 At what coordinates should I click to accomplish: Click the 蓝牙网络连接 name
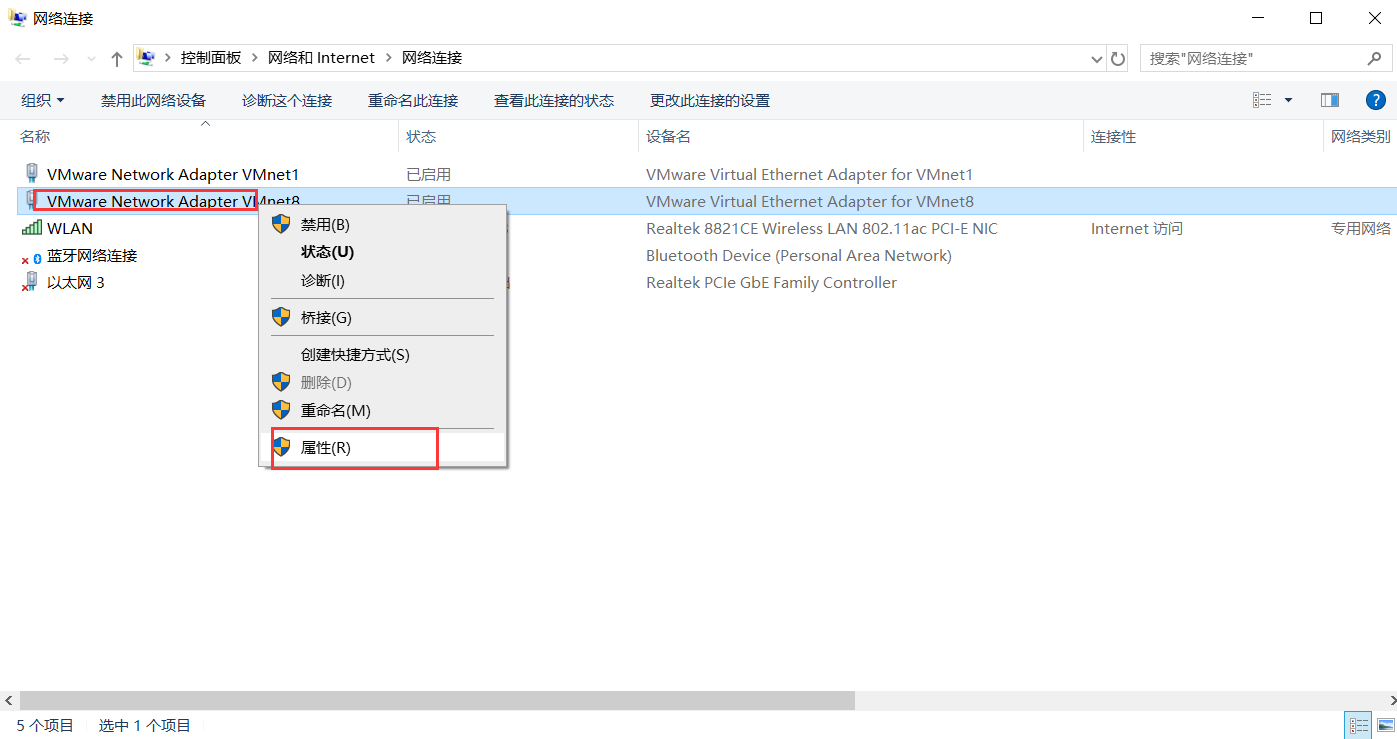pos(92,256)
